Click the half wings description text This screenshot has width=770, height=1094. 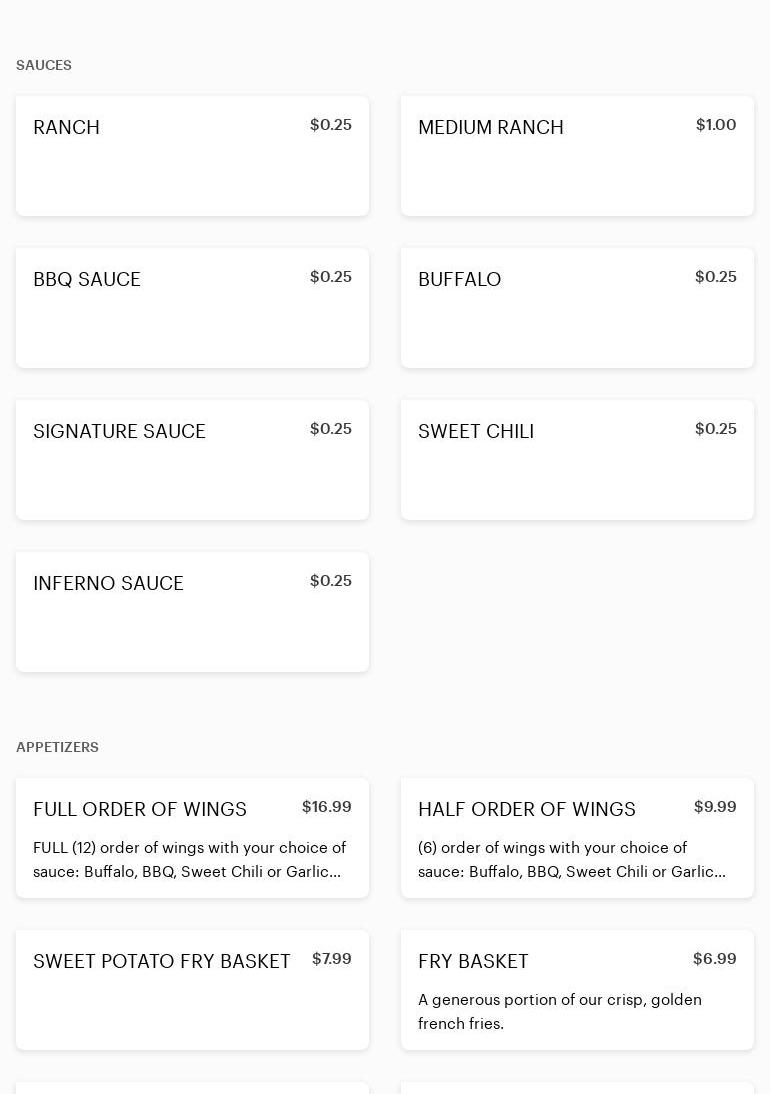(x=572, y=860)
